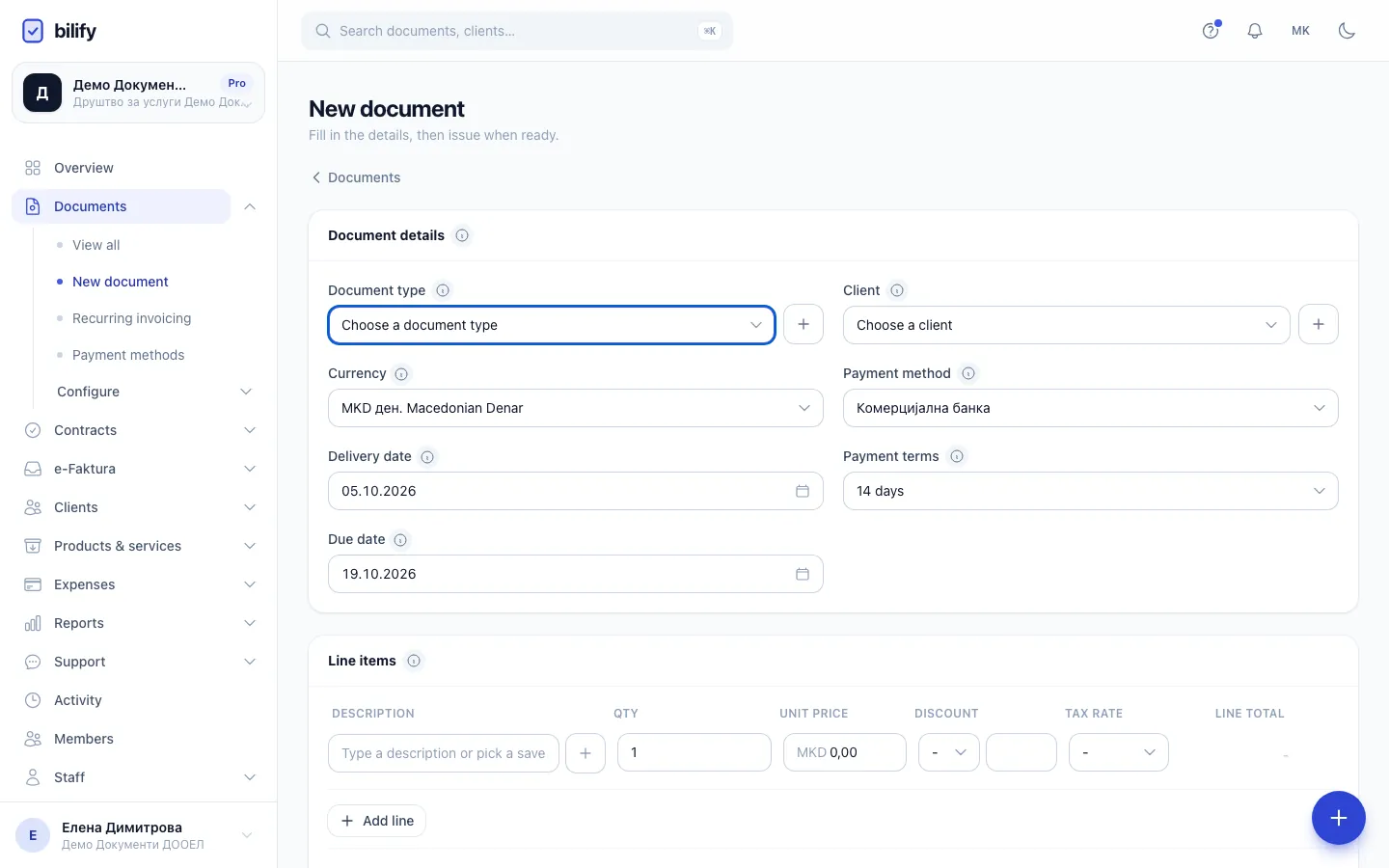
Task: Open Payment methods in the sidebar
Action: pos(128,355)
